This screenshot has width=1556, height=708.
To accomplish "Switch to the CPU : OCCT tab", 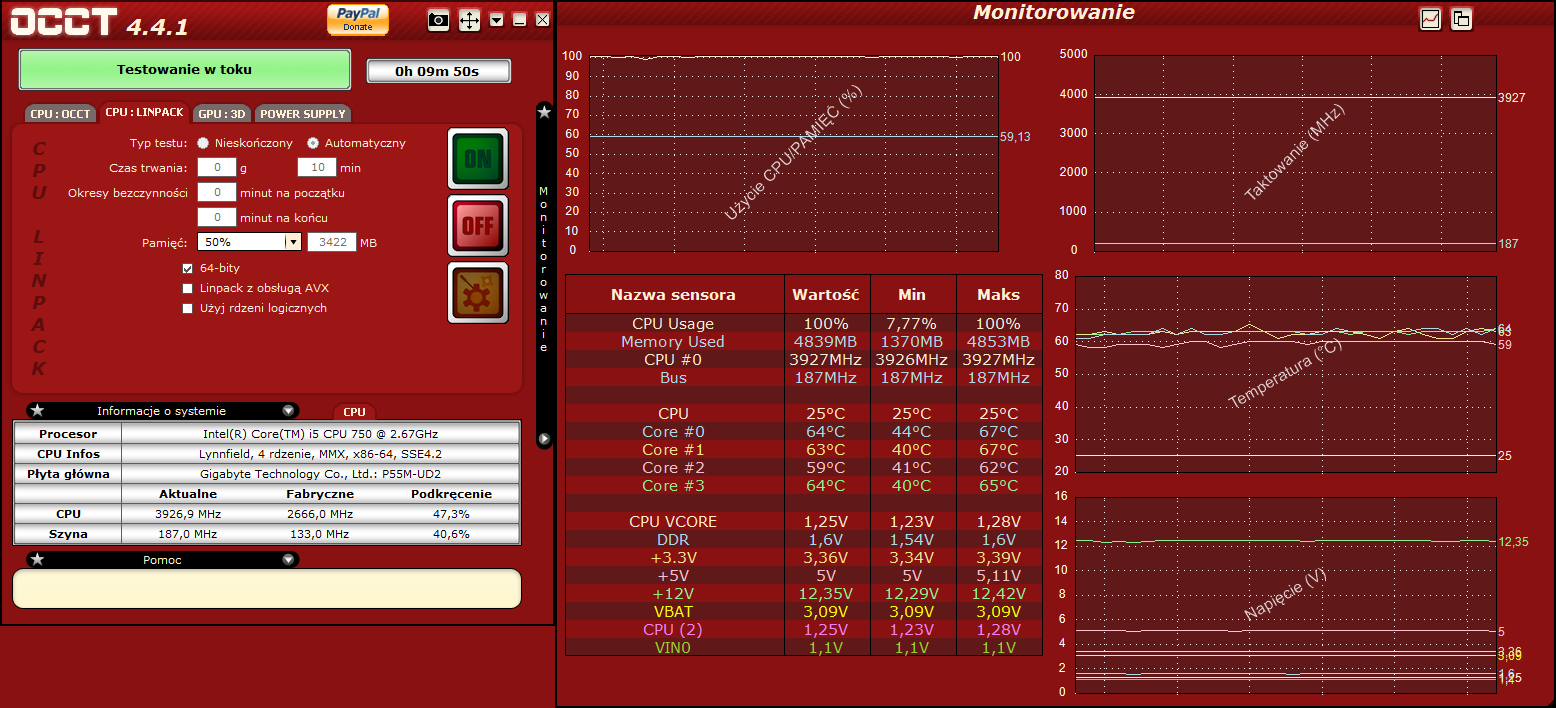I will (61, 114).
